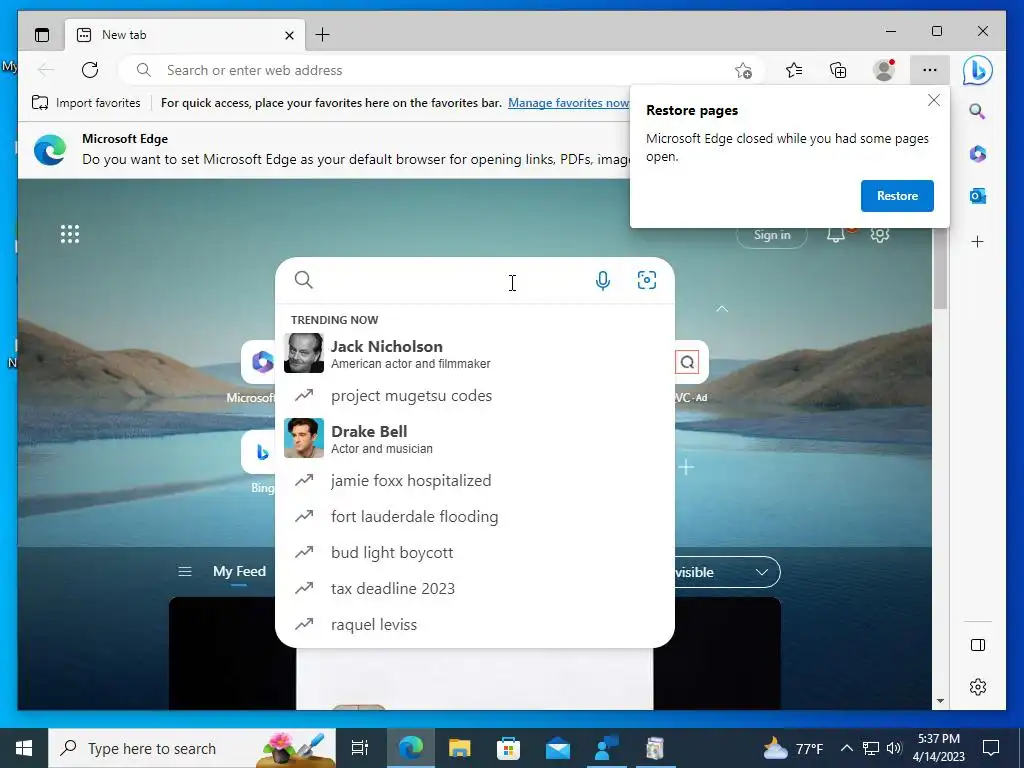
Task: Open Microsoft 365 in the sidebar
Action: tap(978, 153)
